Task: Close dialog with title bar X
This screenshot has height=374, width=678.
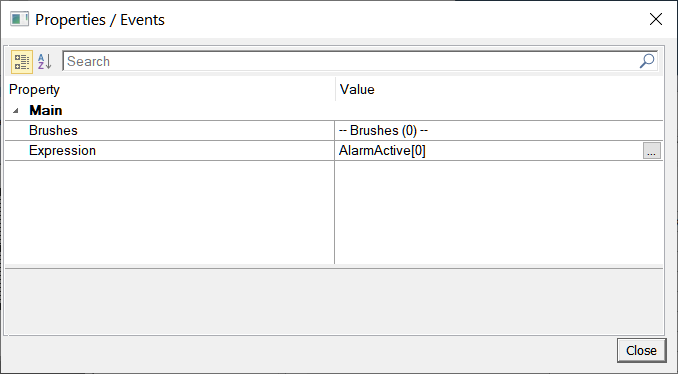Action: (656, 19)
